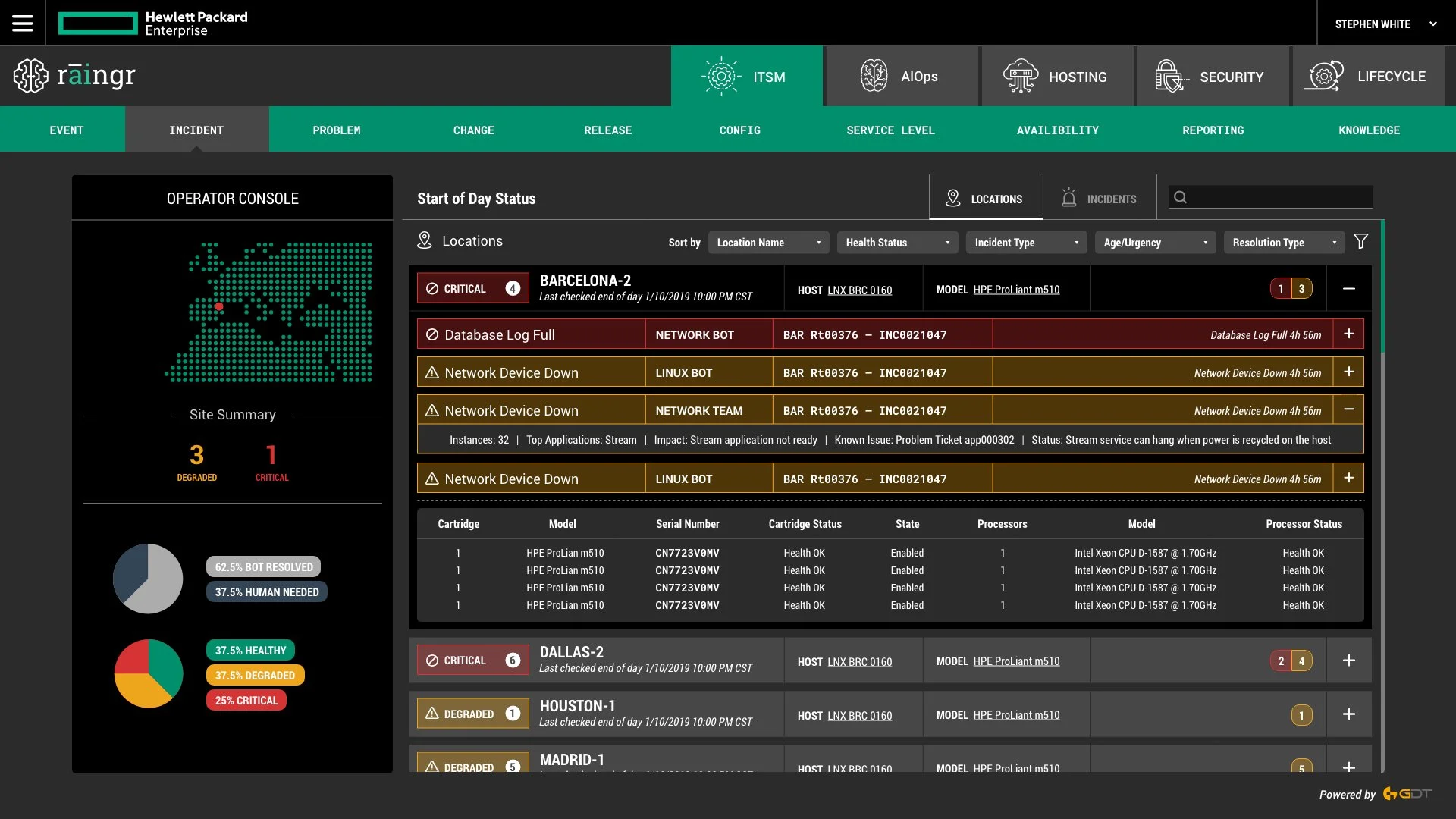The height and width of the screenshot is (819, 1456).
Task: Click the filter funnel icon
Action: pyautogui.click(x=1361, y=242)
